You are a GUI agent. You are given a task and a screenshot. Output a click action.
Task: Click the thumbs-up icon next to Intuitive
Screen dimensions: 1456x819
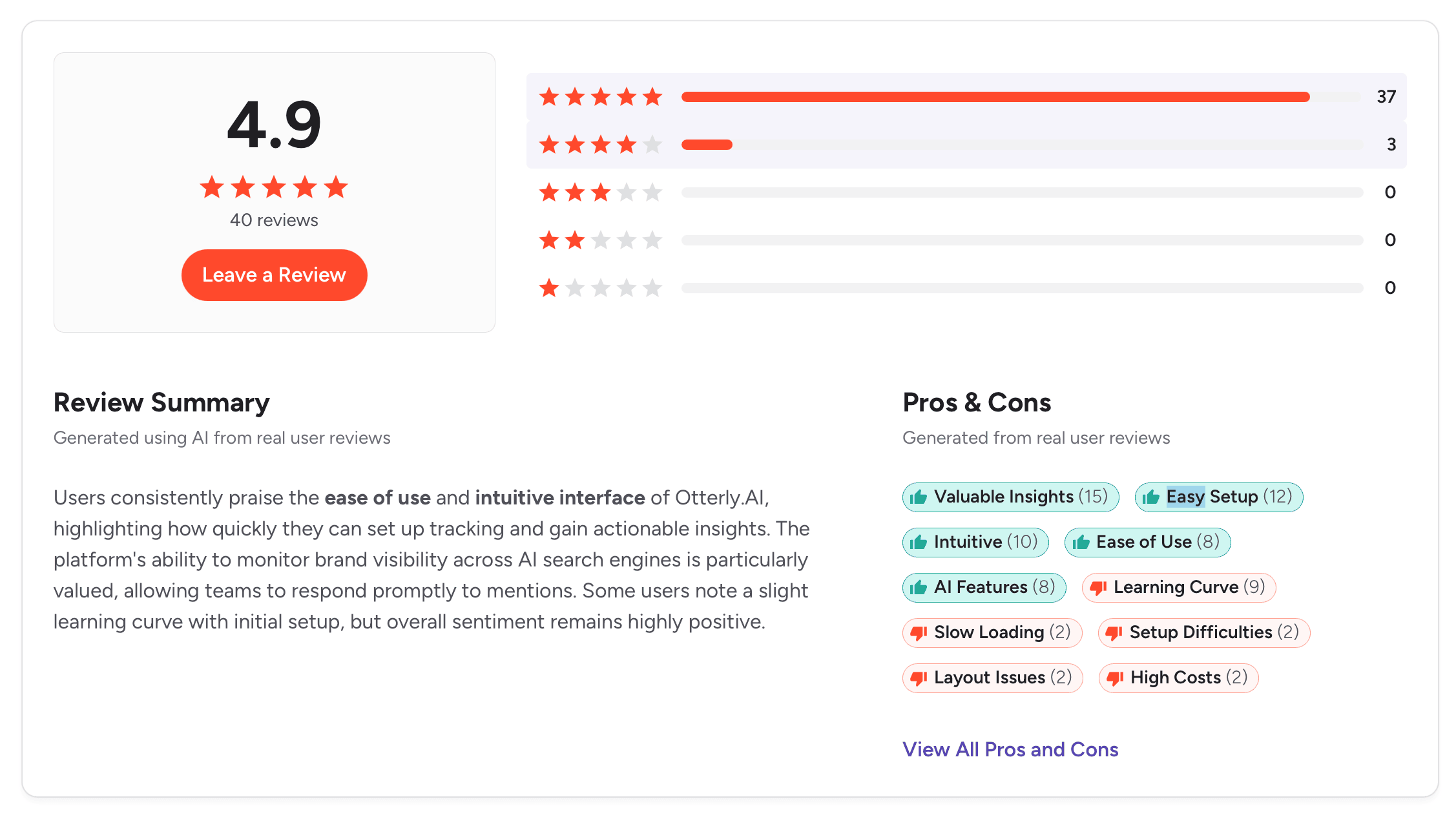click(x=919, y=542)
